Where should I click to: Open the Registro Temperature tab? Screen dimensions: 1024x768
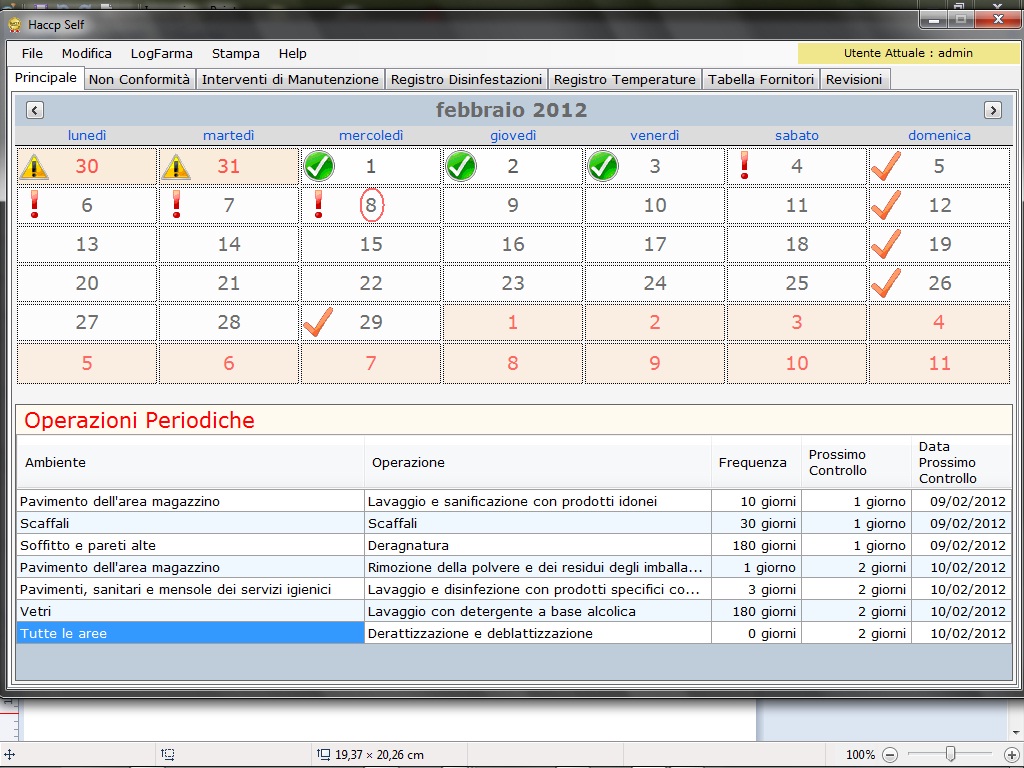point(624,79)
